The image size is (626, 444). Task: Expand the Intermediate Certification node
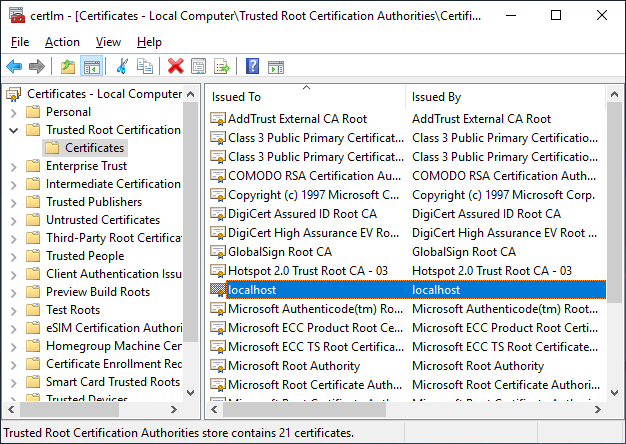[x=14, y=185]
